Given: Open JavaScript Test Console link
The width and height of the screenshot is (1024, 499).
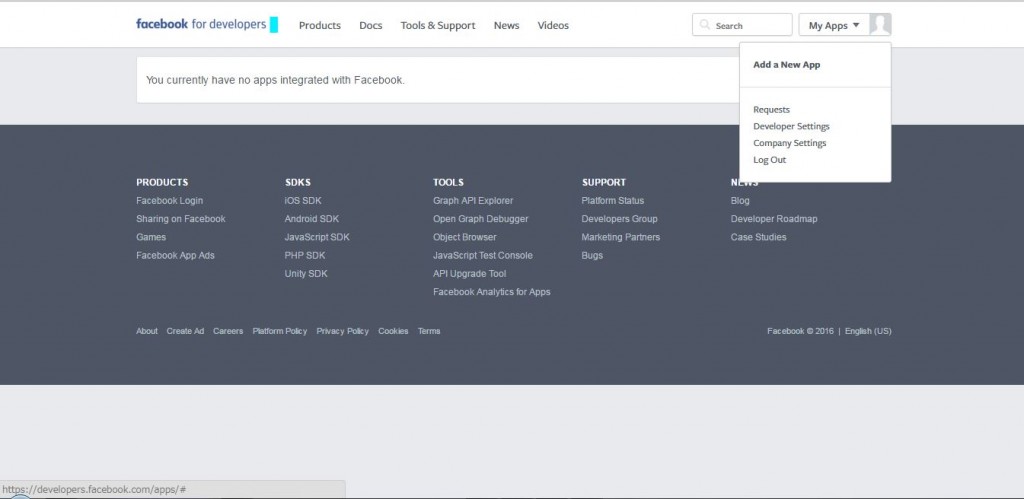Looking at the screenshot, I should pos(483,255).
